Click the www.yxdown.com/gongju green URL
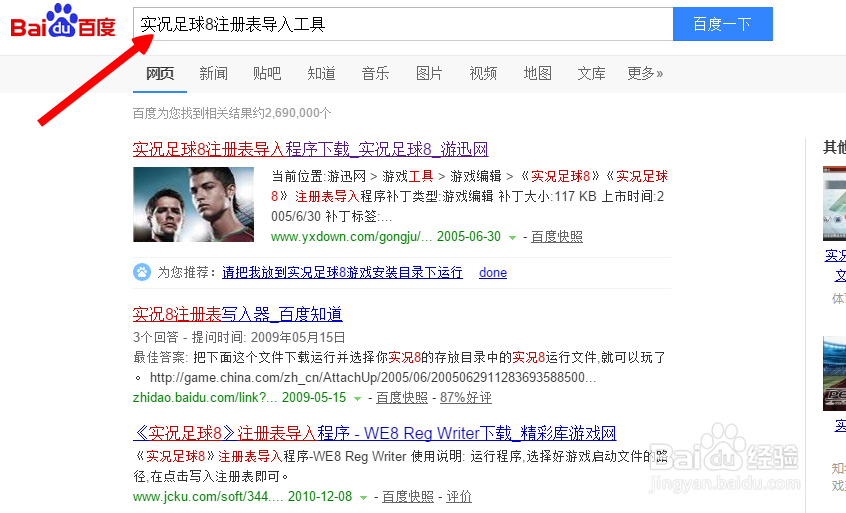Image resolution: width=846 pixels, height=513 pixels. pos(351,237)
